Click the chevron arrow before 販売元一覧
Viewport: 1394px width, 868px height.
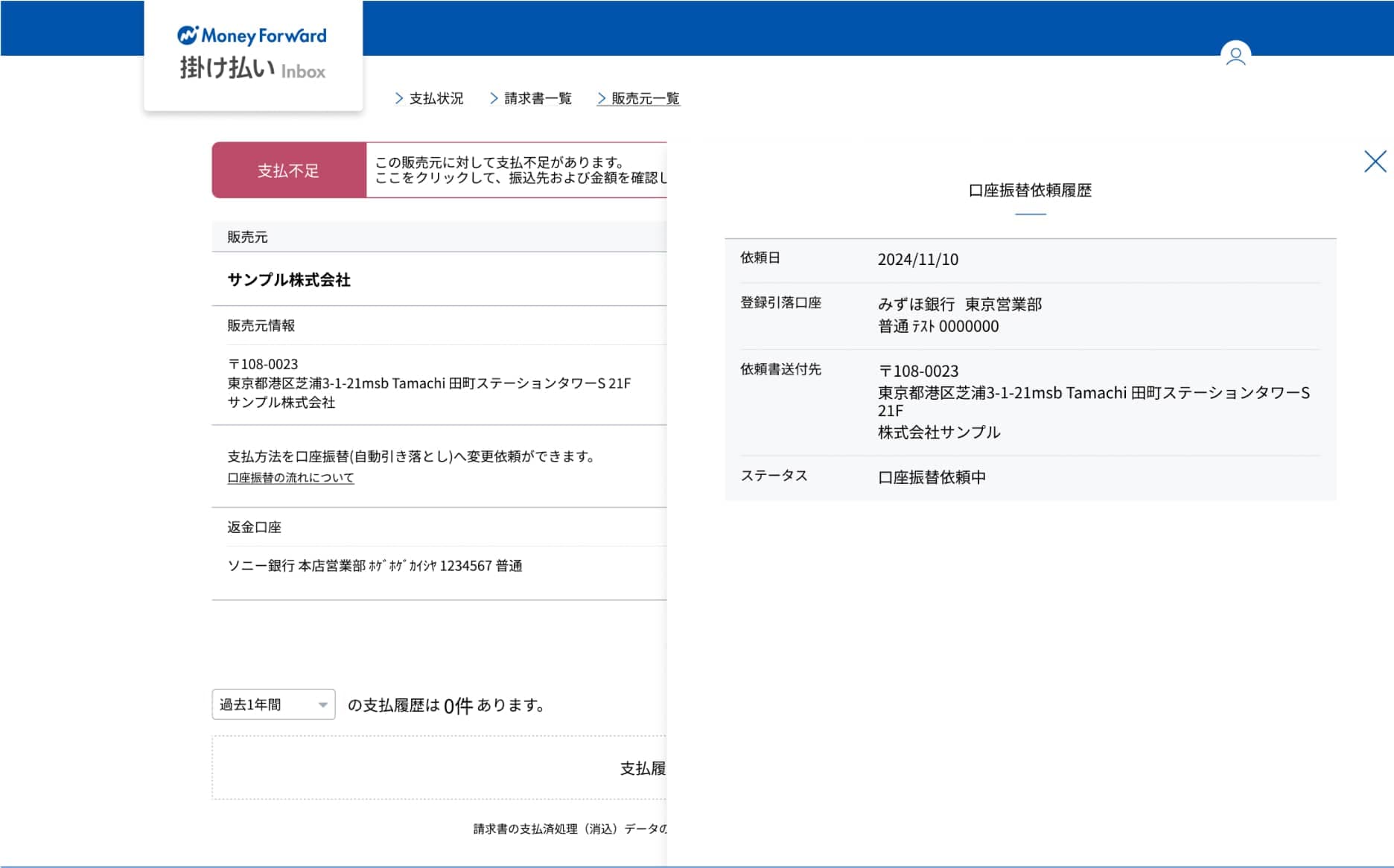(x=602, y=98)
